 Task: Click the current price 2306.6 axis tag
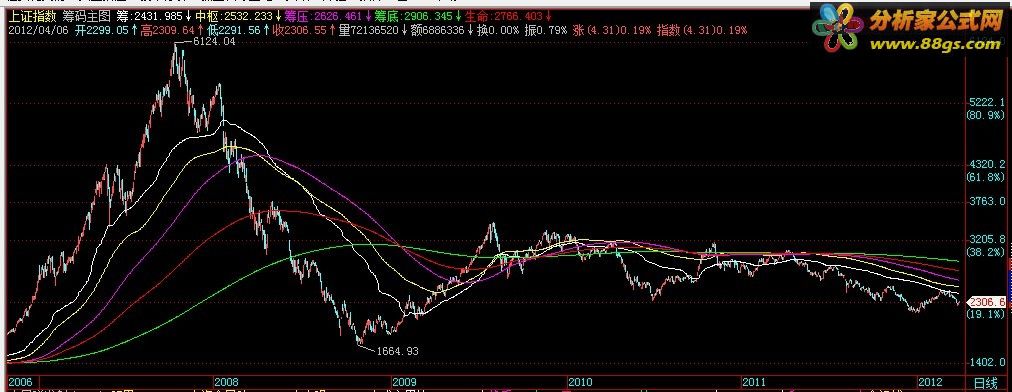[x=986, y=302]
